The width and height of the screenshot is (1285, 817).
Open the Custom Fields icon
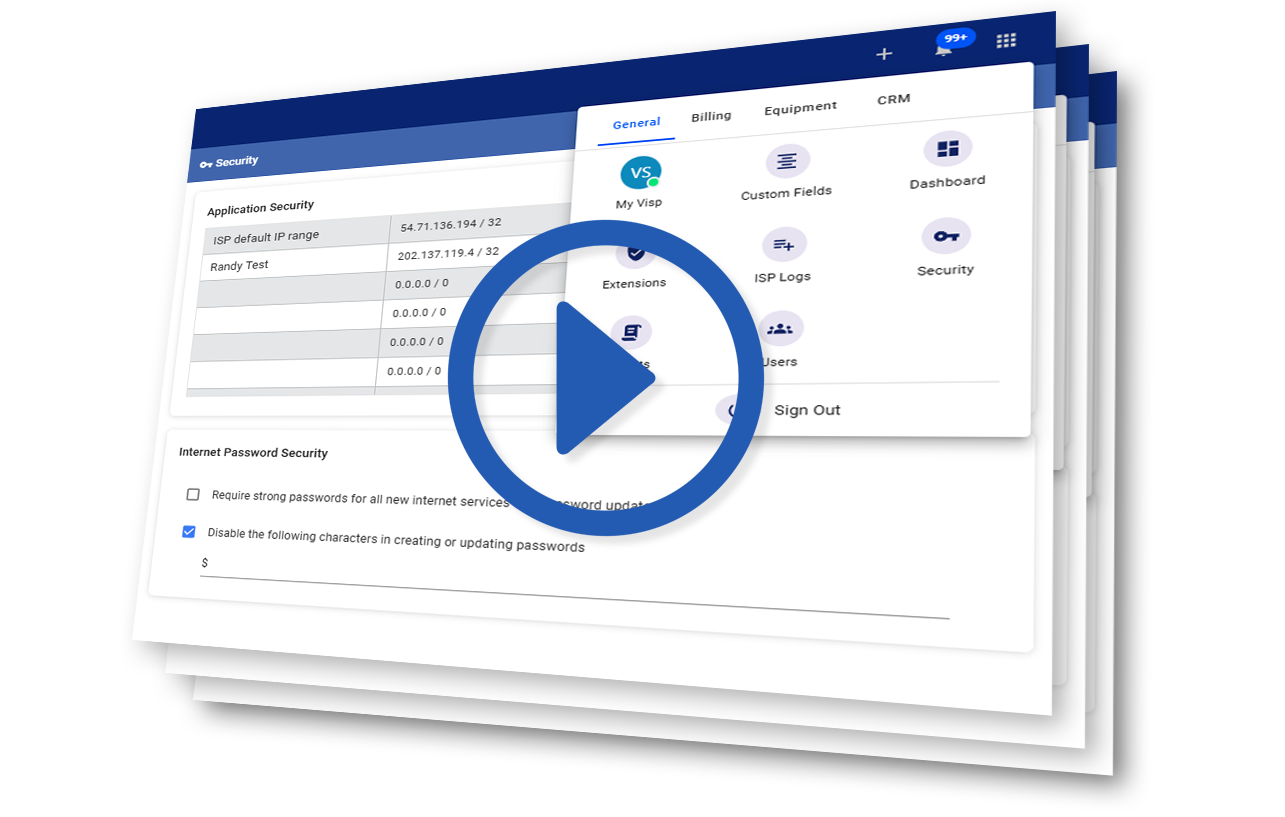(x=787, y=161)
